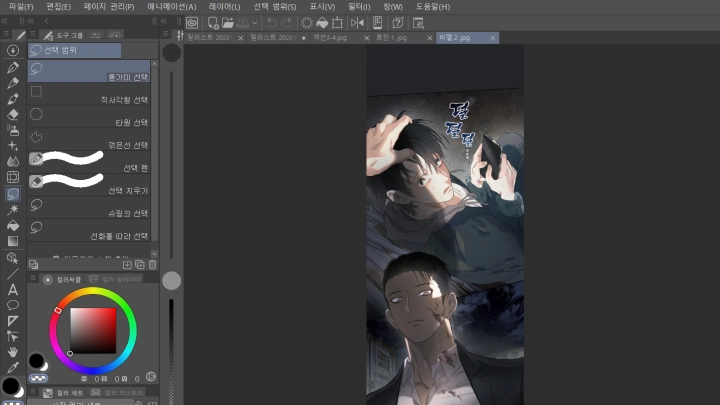
Task: Select main foreground black color in toolbar
Action: [x=10, y=386]
